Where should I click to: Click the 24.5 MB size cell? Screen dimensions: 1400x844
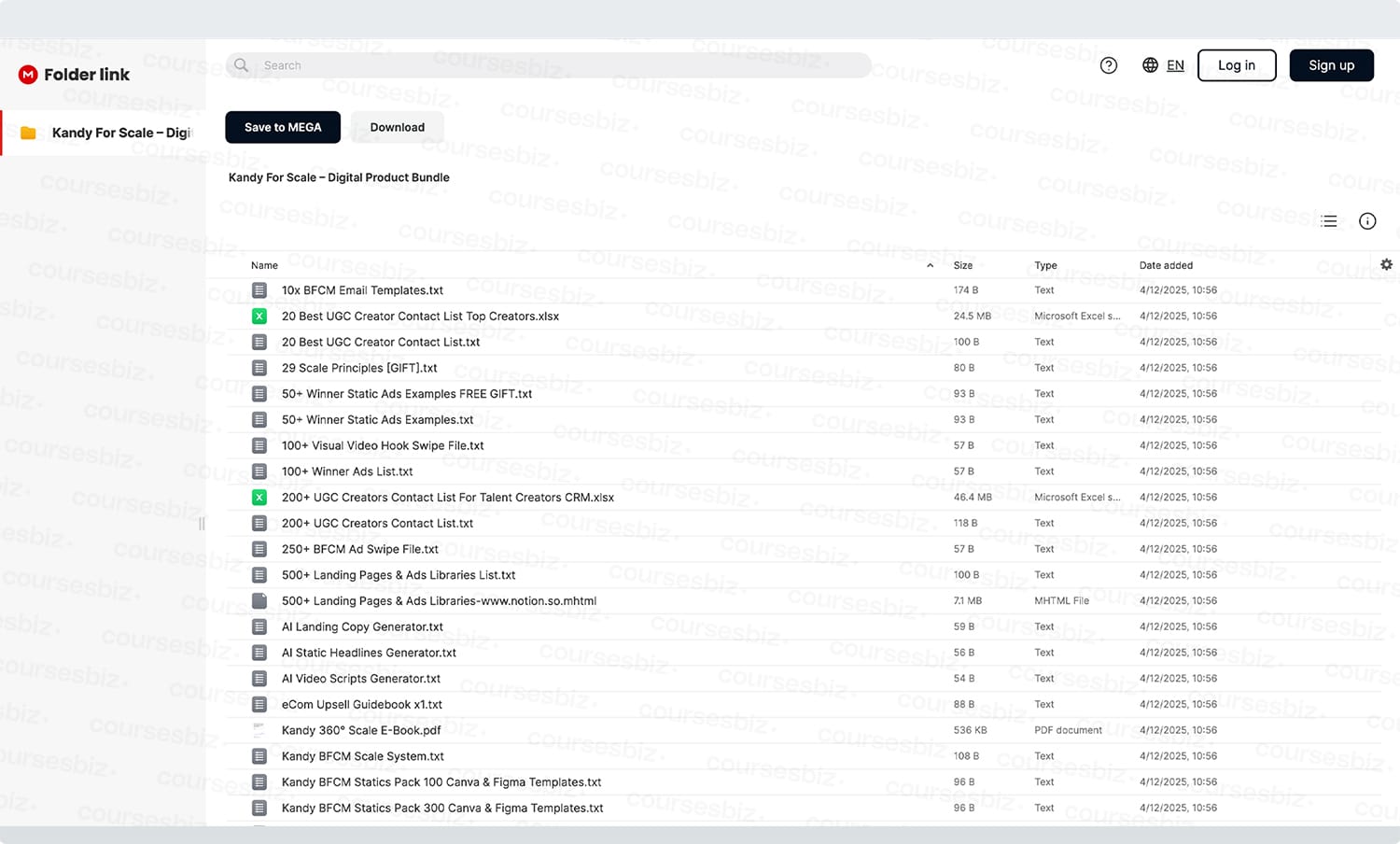click(x=973, y=316)
